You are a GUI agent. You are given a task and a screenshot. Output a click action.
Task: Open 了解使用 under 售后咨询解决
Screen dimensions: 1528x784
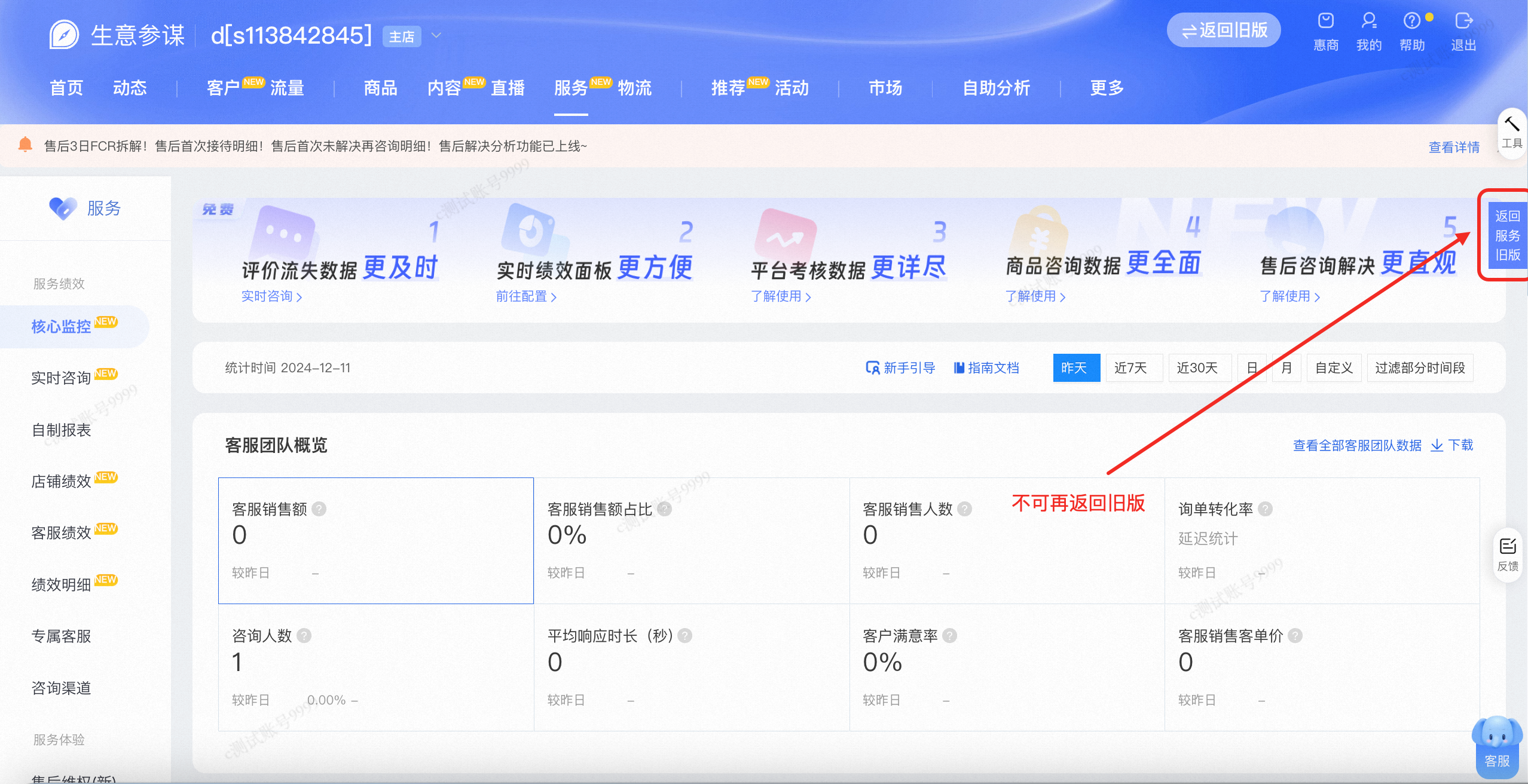pos(1289,296)
